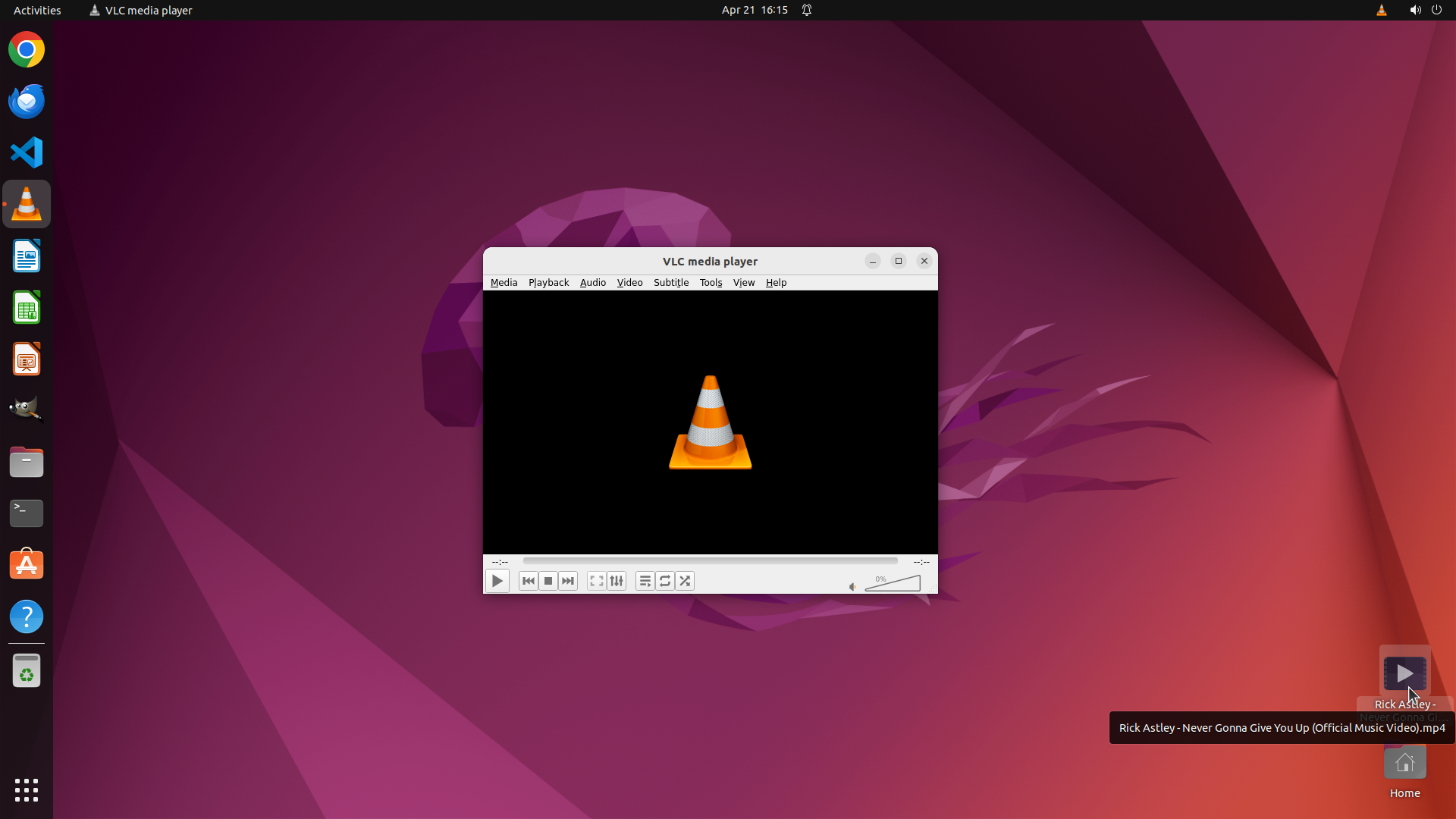Toggle the playlist view
The width and height of the screenshot is (1456, 819).
(645, 581)
